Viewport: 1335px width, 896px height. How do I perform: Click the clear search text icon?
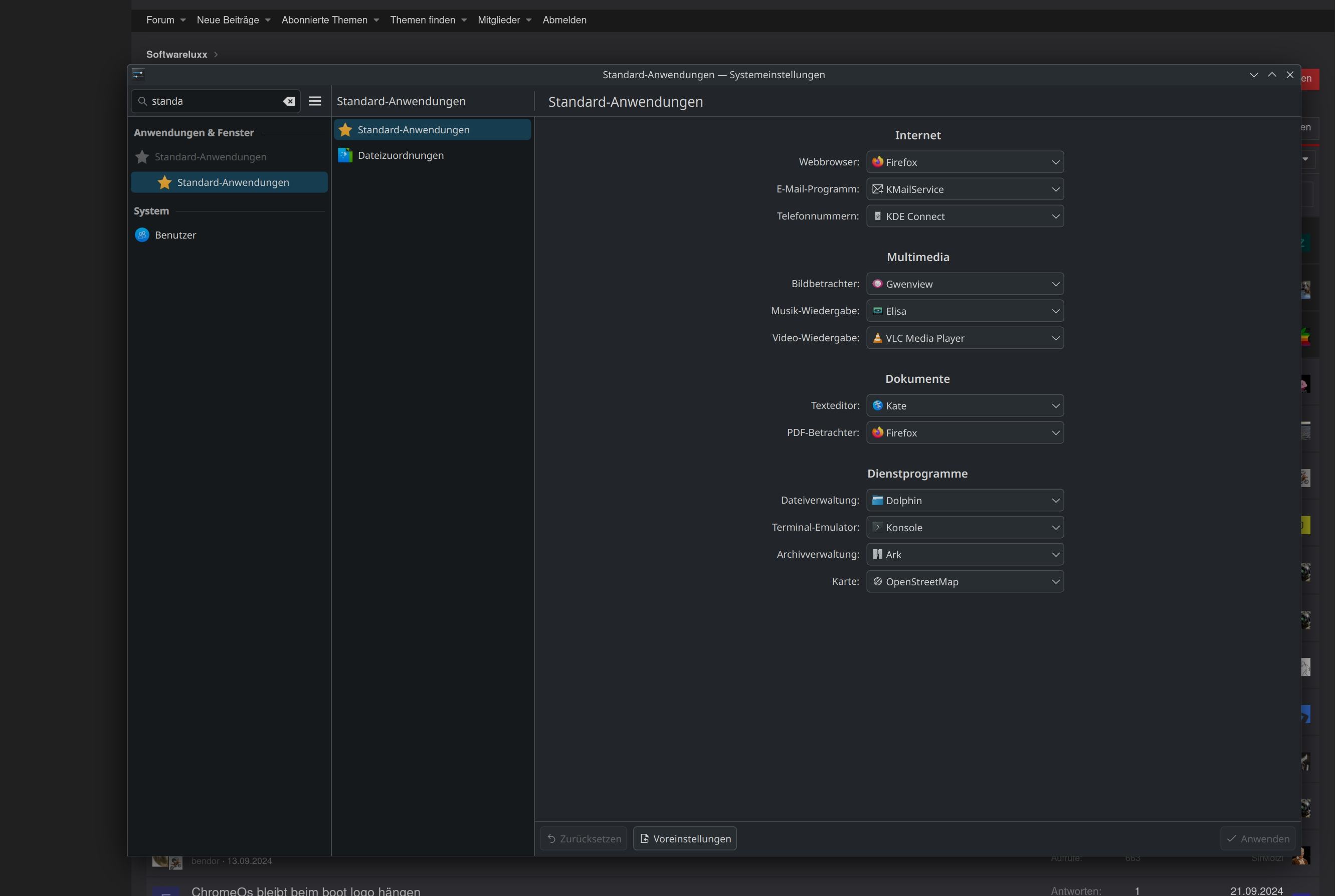289,101
